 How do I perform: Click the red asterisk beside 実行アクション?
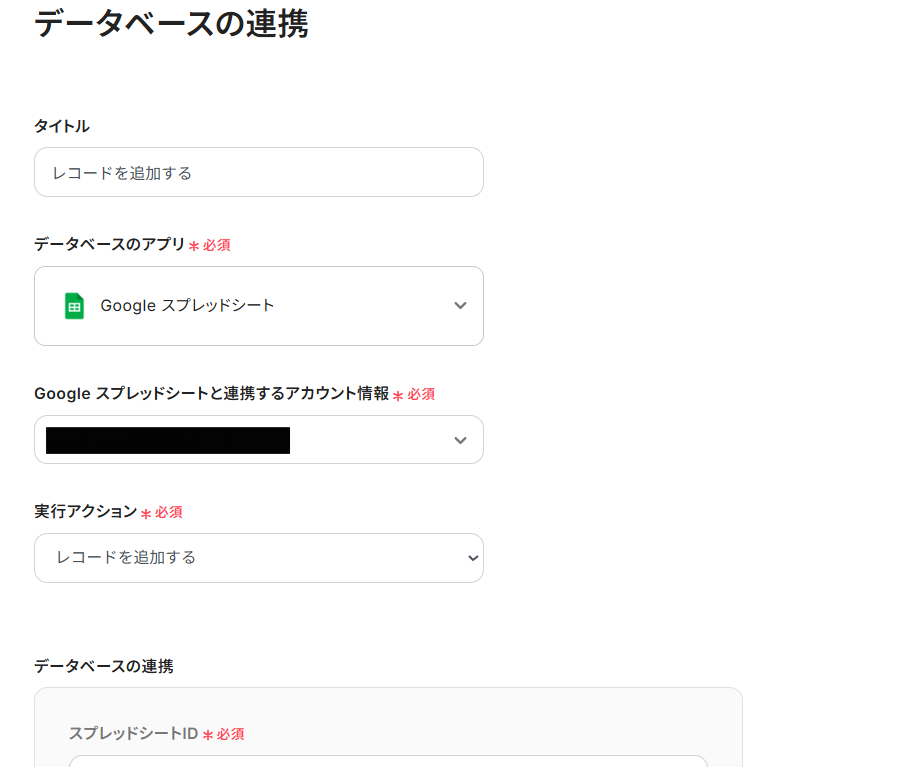click(146, 513)
